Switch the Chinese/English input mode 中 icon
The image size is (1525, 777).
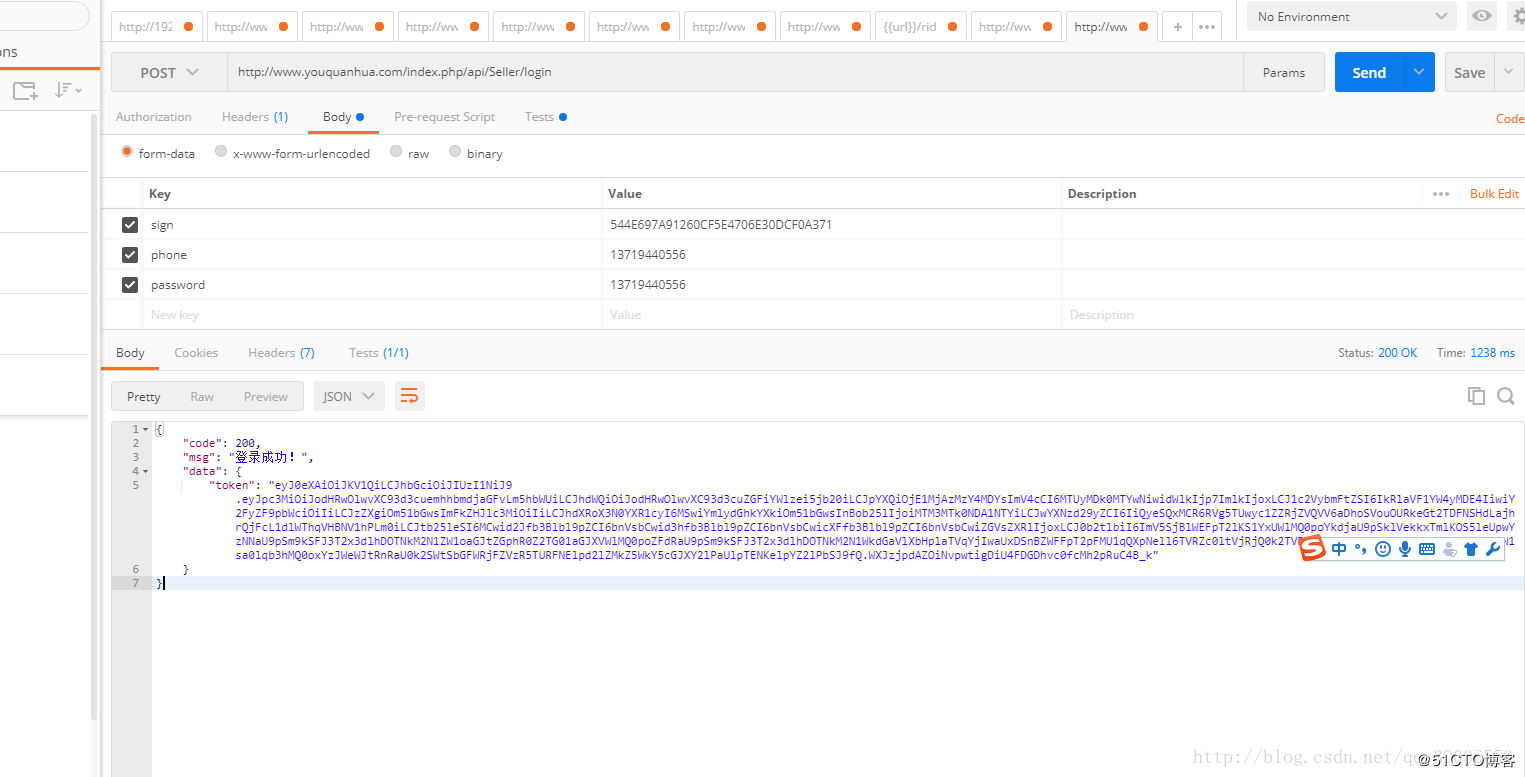click(x=1339, y=548)
